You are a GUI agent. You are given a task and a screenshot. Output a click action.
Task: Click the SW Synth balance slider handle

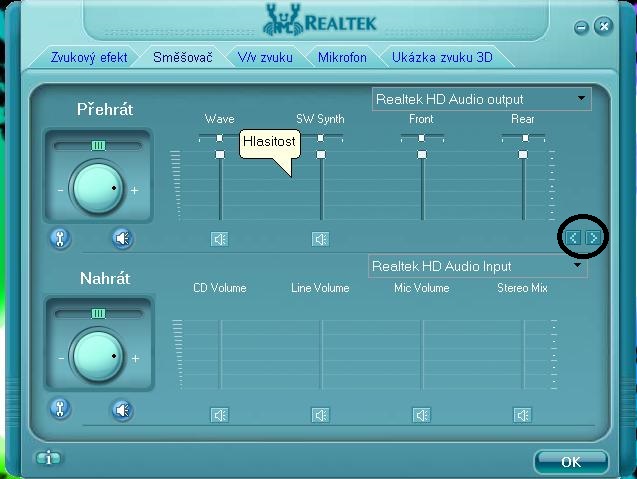(321, 138)
